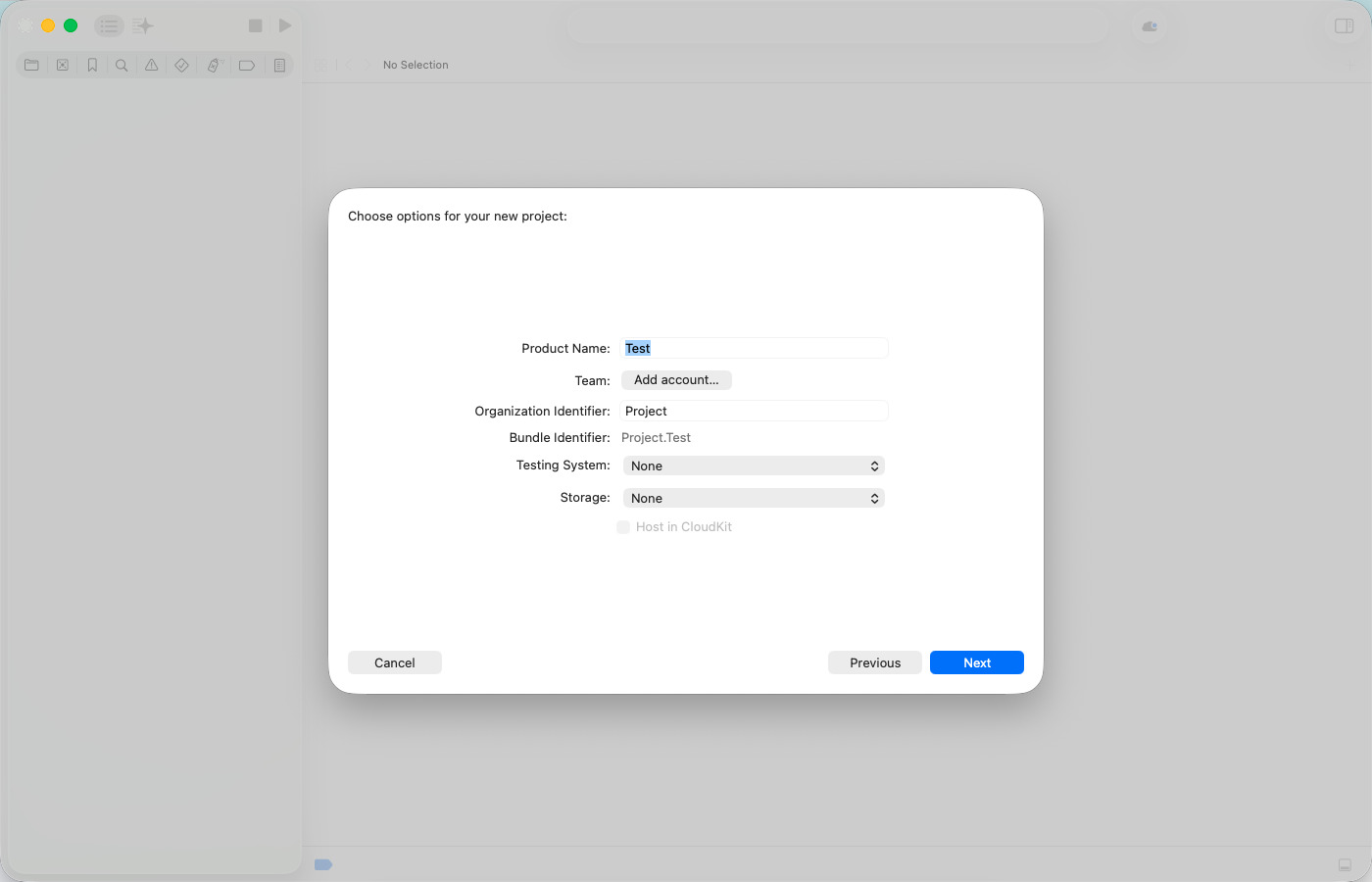The image size is (1372, 882).
Task: Click the Organization Identifier field
Action: 755,412
